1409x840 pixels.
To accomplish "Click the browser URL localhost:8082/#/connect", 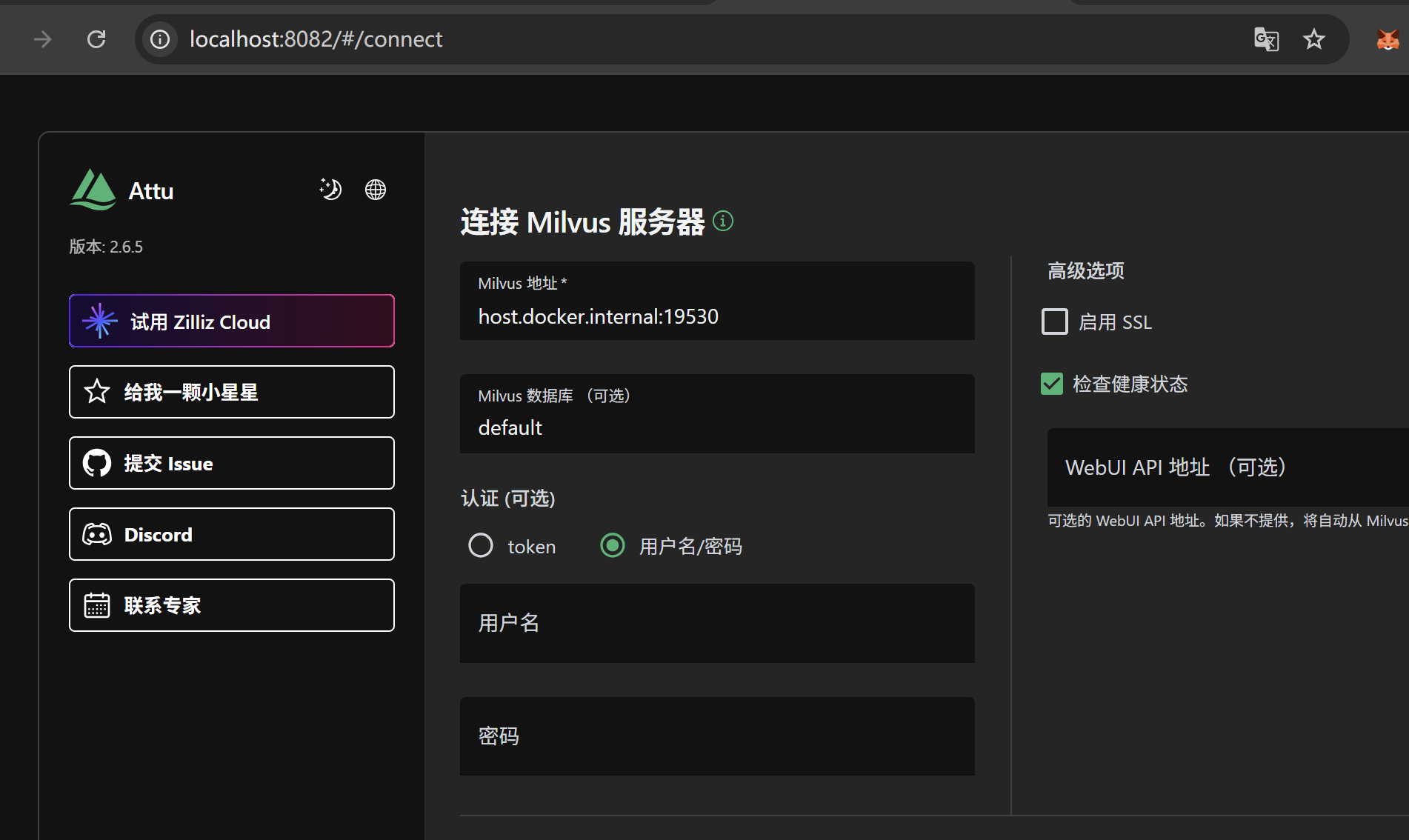I will coord(316,39).
